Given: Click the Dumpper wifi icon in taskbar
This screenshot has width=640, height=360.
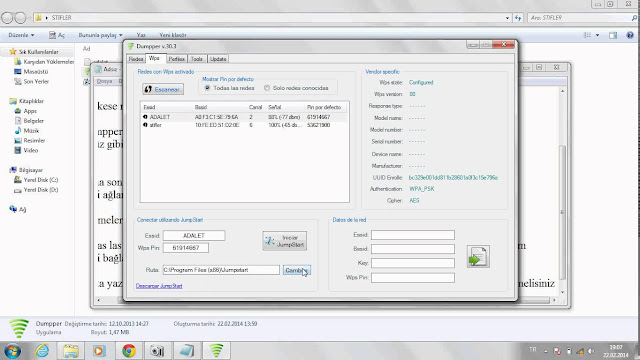Looking at the screenshot, I should click(216, 350).
